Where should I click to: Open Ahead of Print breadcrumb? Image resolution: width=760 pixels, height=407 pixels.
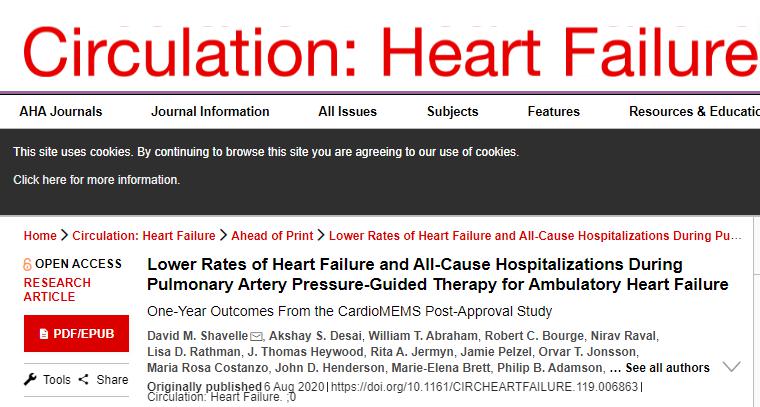pos(272,236)
